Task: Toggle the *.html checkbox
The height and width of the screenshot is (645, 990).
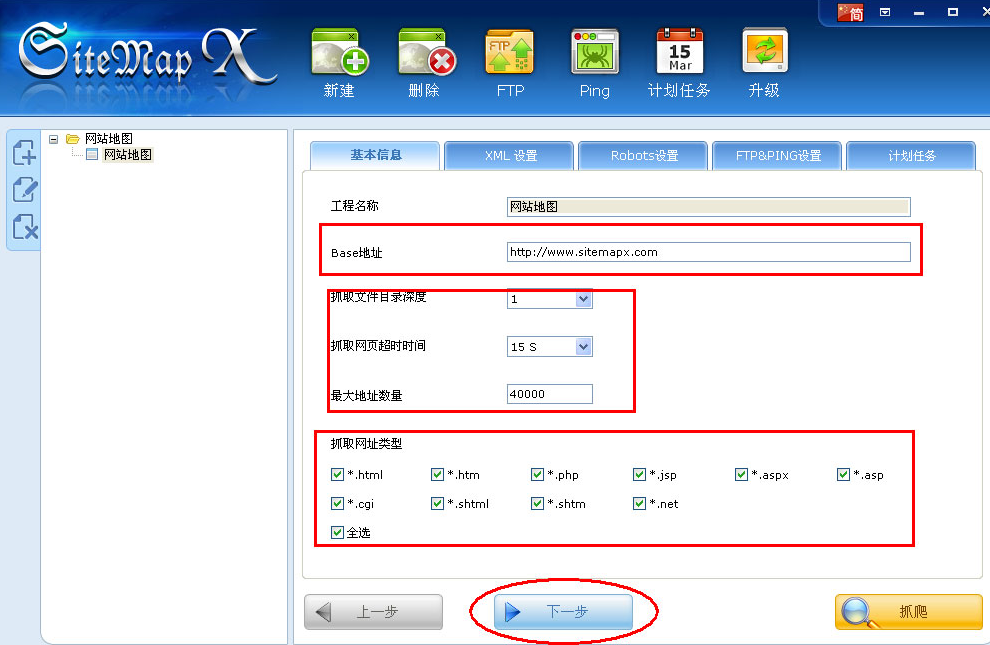Action: click(x=337, y=475)
